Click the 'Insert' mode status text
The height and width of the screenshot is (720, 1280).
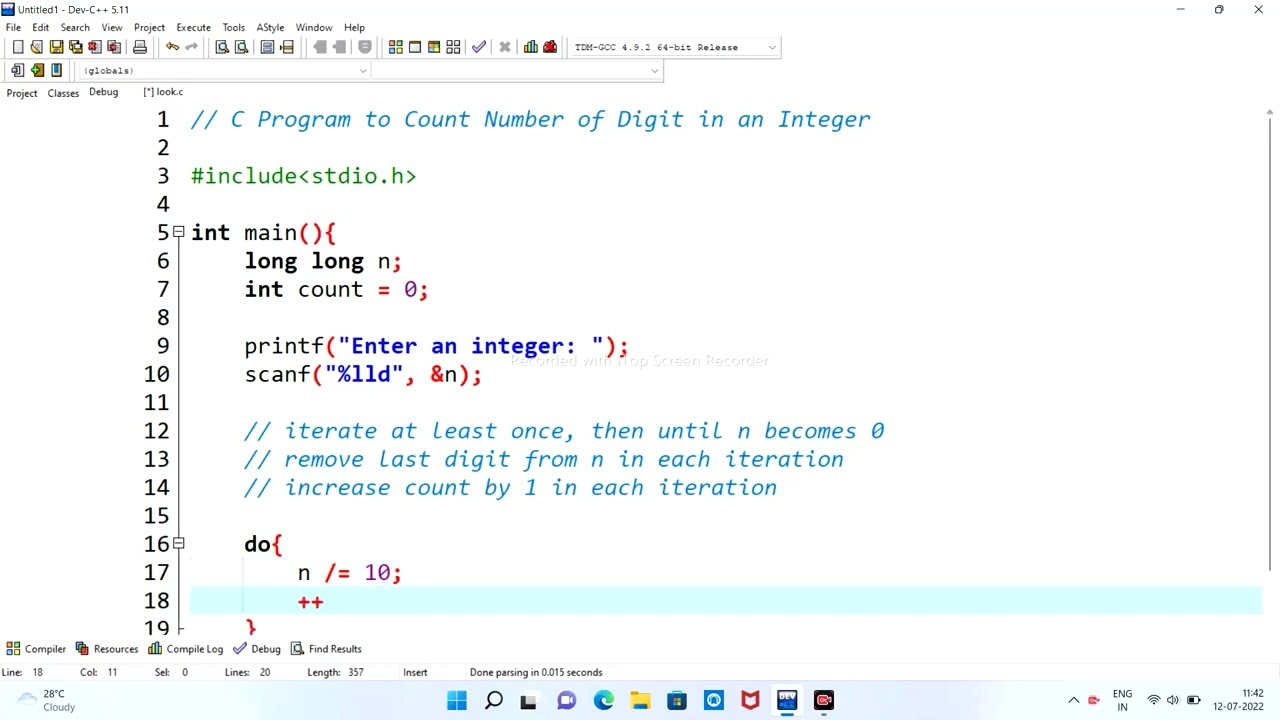click(415, 672)
